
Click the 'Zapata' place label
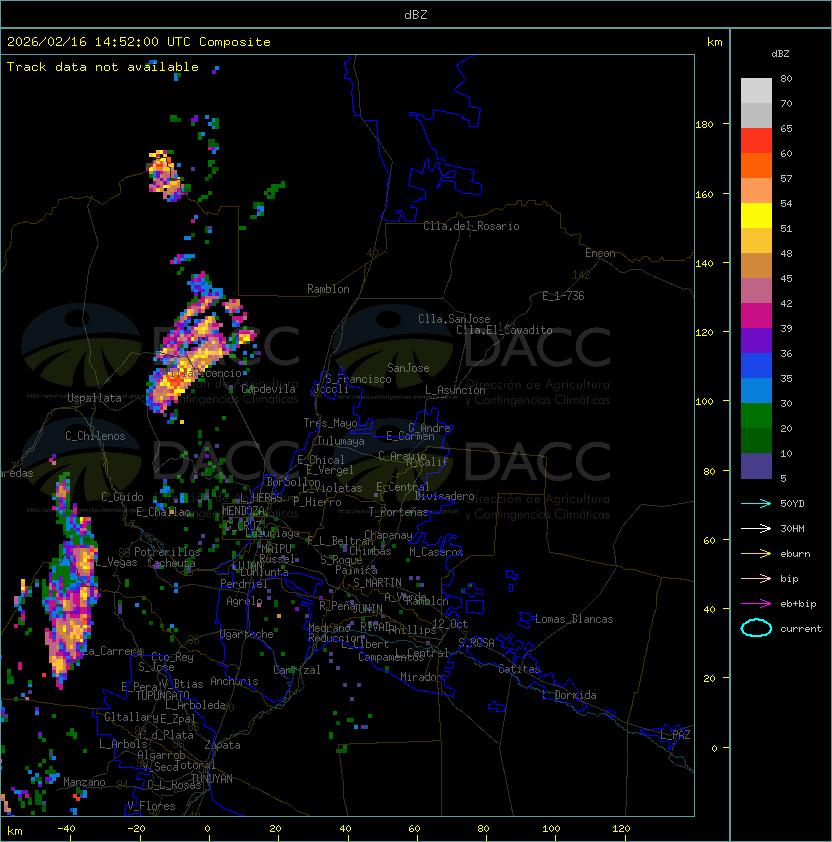pos(222,745)
